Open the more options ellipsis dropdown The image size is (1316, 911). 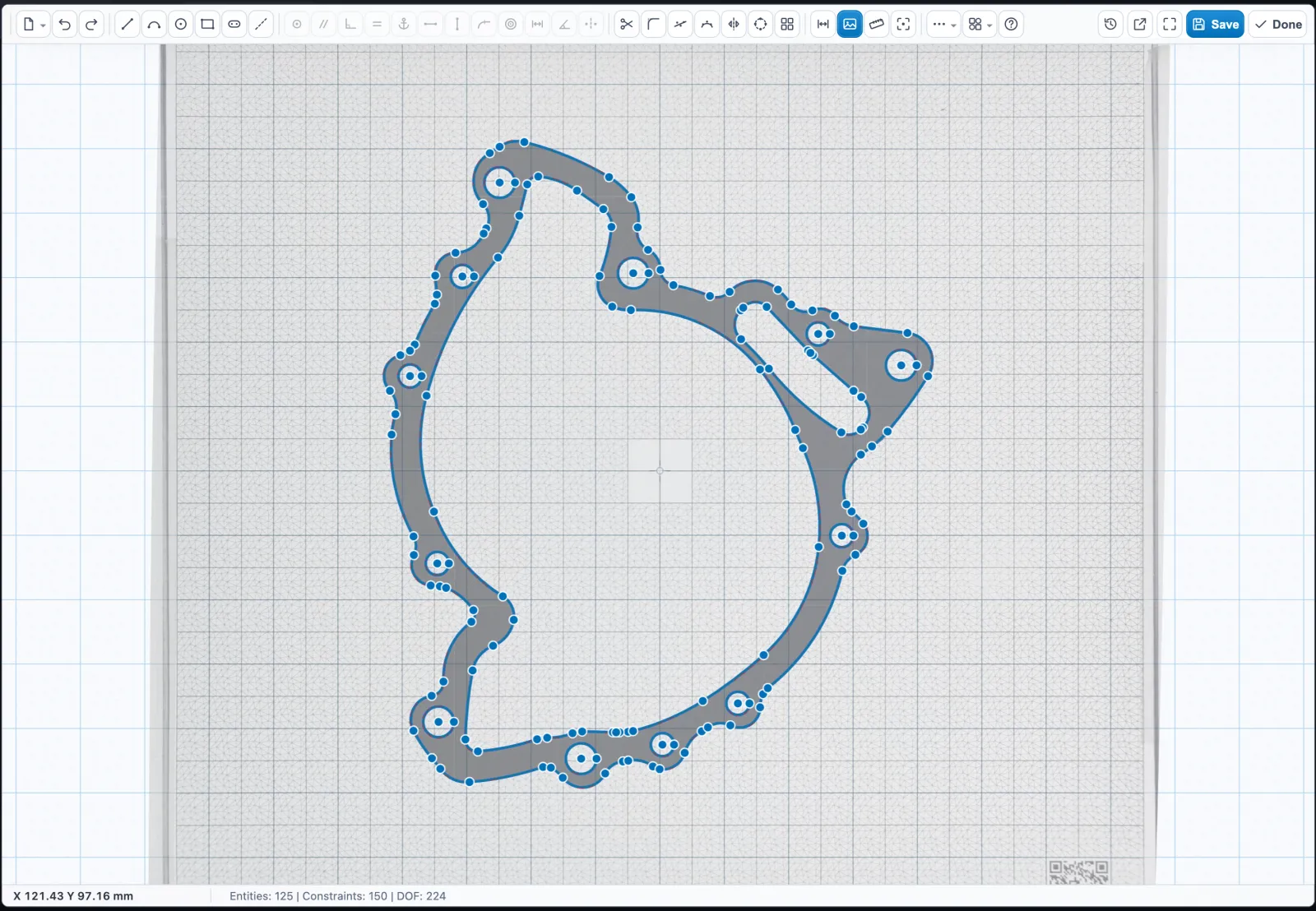pos(943,25)
